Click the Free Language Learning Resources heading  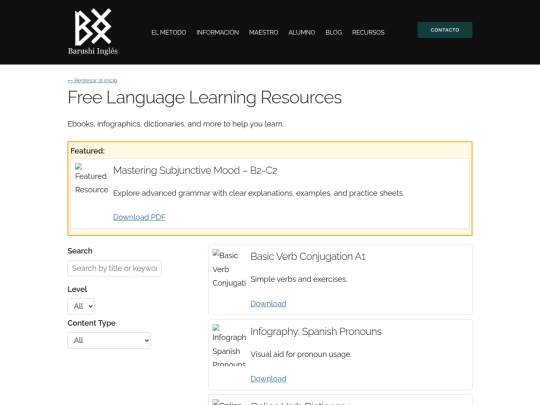(205, 97)
